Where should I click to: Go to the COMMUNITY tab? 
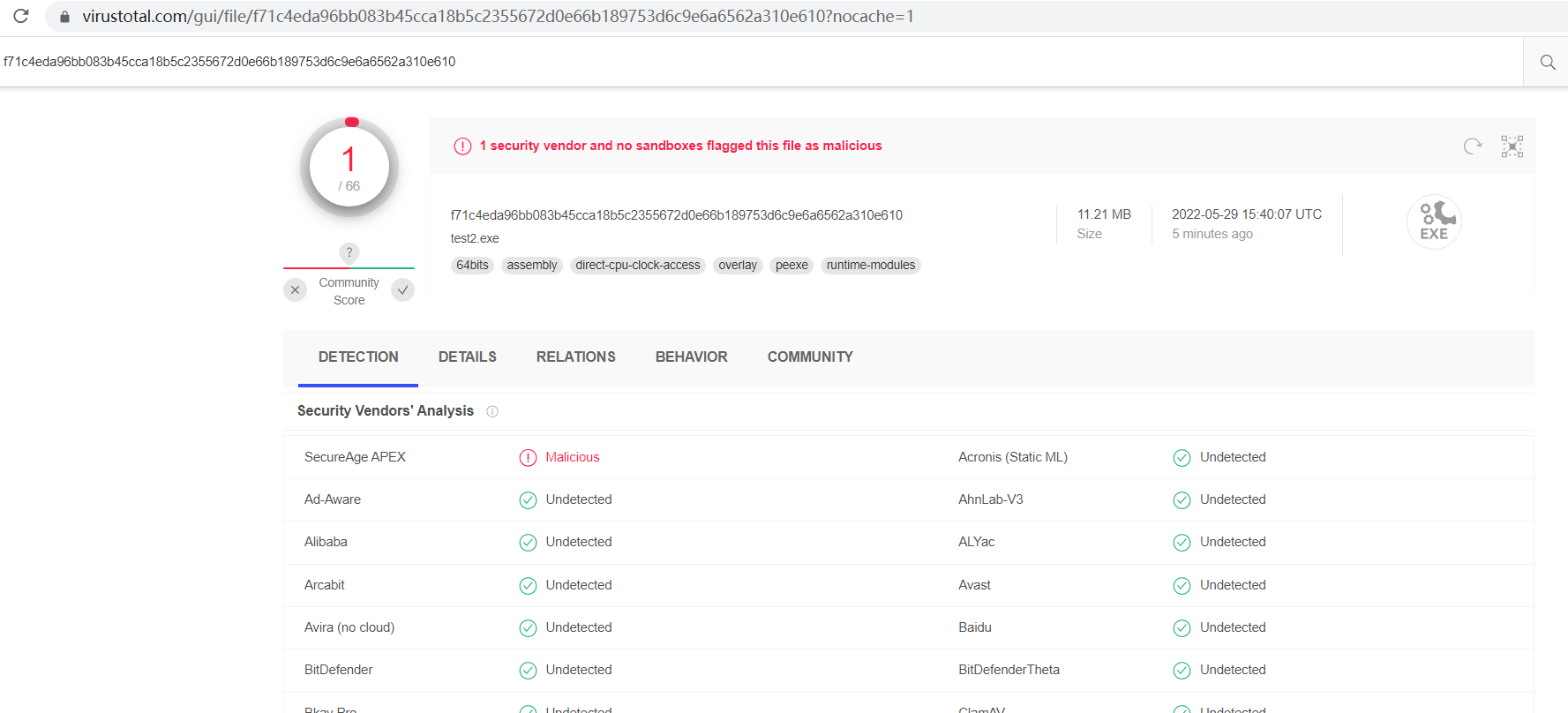[810, 357]
